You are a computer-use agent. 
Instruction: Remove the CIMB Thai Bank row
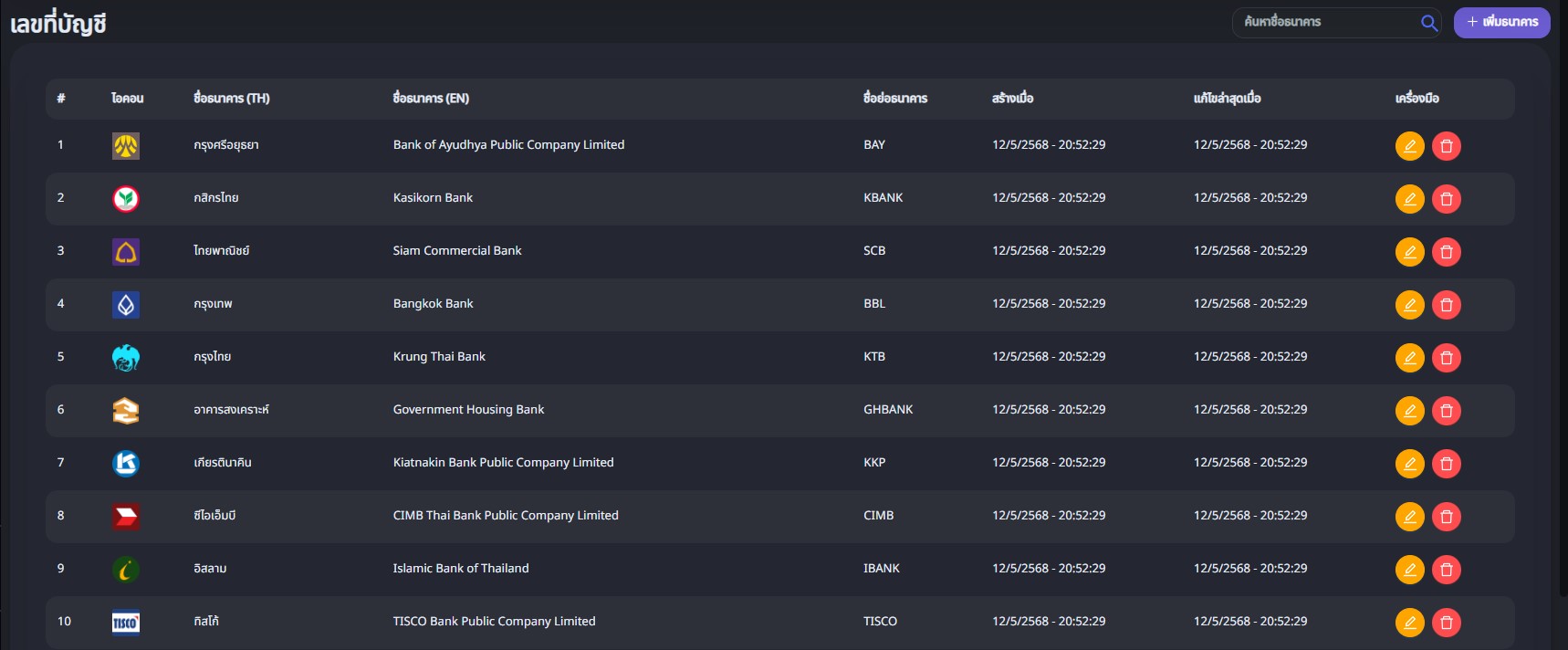coord(1446,517)
